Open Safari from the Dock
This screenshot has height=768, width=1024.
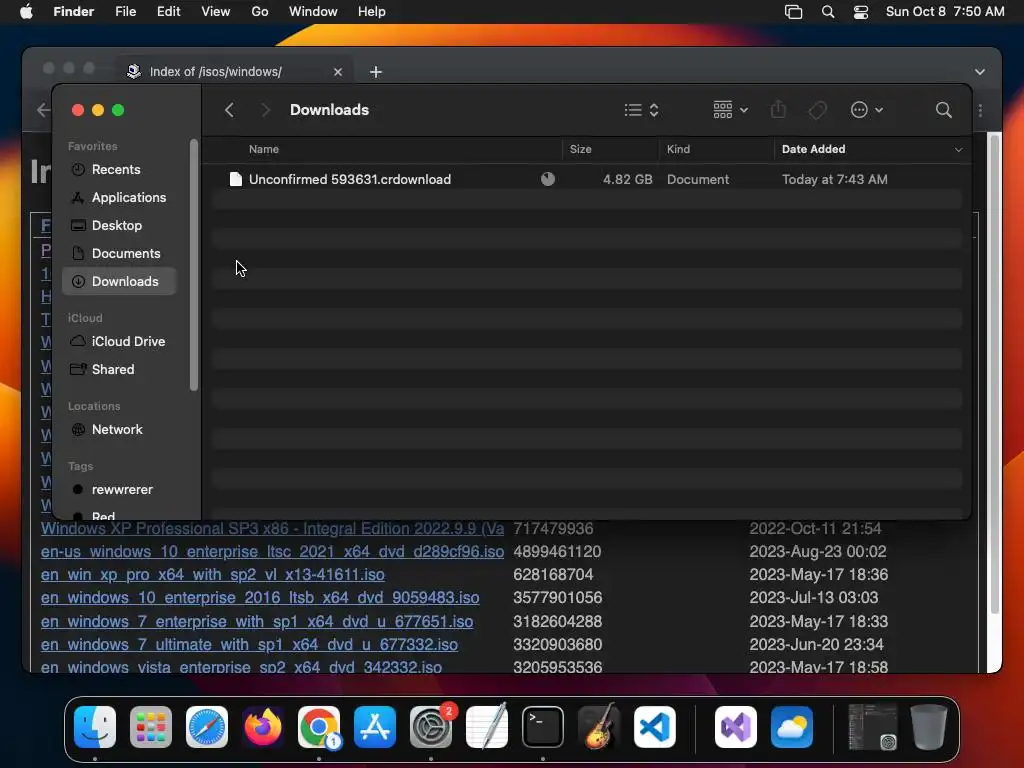pyautogui.click(x=207, y=727)
